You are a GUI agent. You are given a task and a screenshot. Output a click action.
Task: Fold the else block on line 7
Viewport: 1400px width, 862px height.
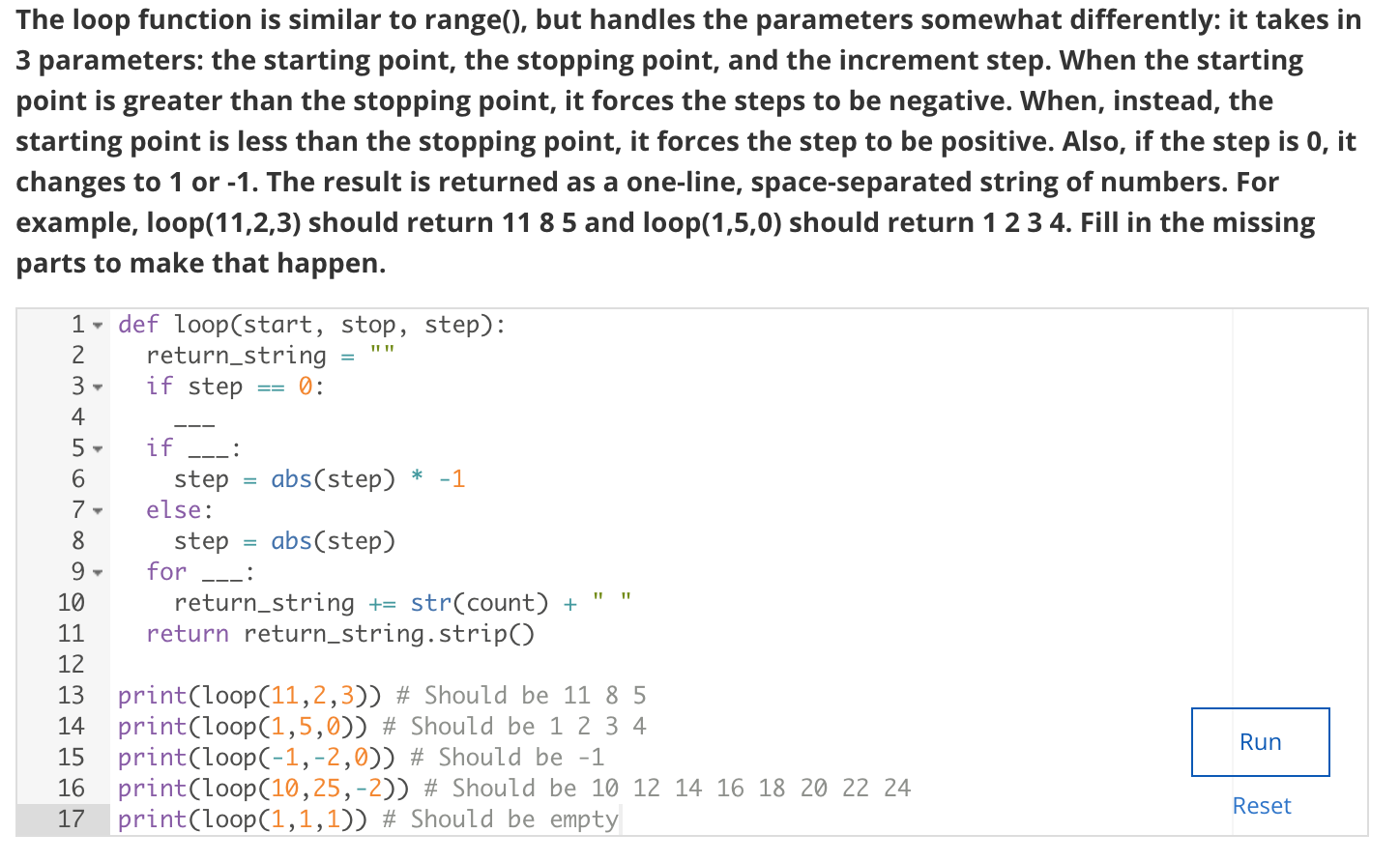tap(97, 510)
